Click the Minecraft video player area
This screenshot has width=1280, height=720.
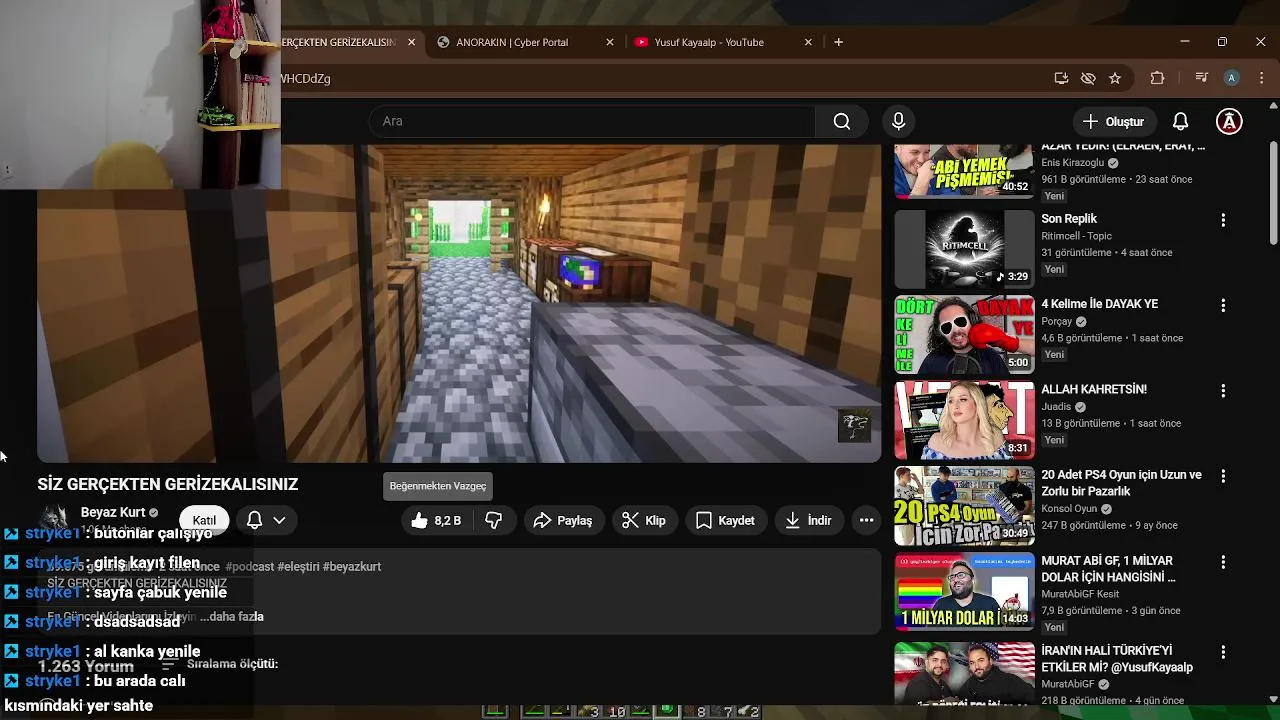tap(459, 303)
